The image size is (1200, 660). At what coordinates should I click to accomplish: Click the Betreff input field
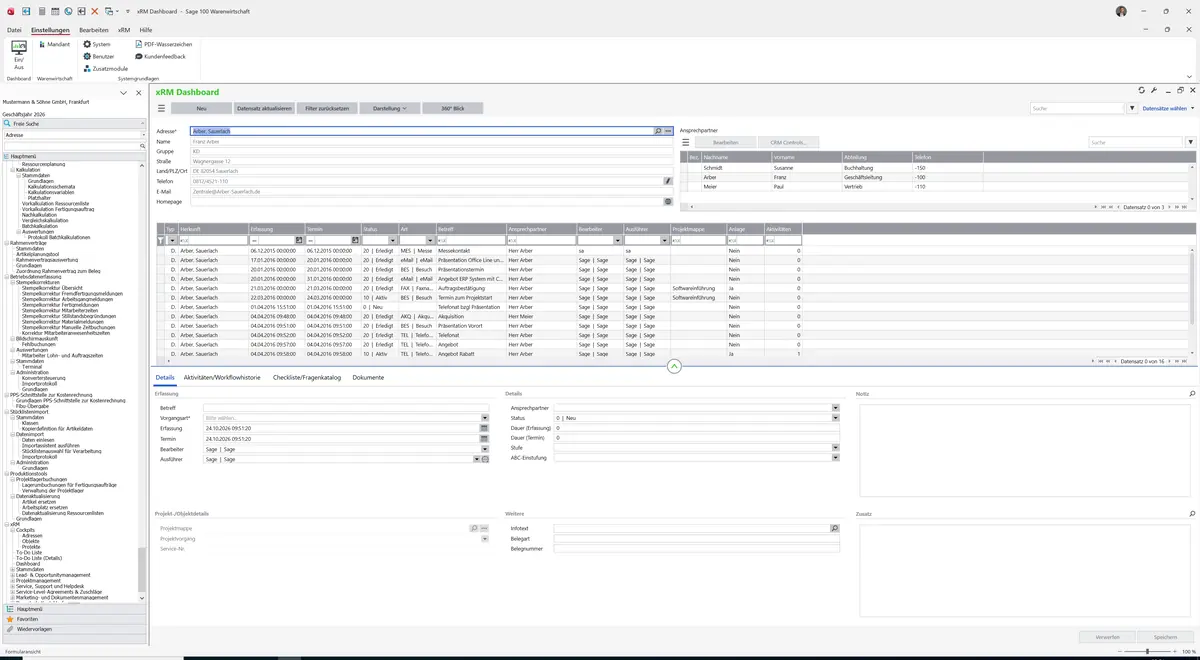tap(346, 408)
